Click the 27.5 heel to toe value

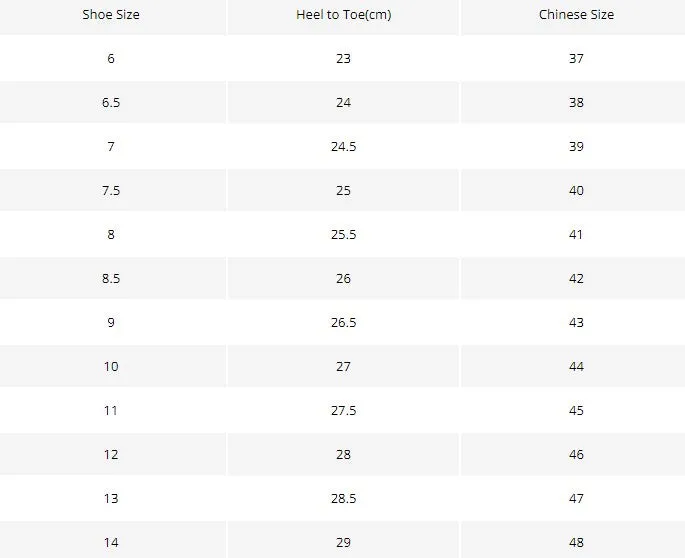coord(343,411)
